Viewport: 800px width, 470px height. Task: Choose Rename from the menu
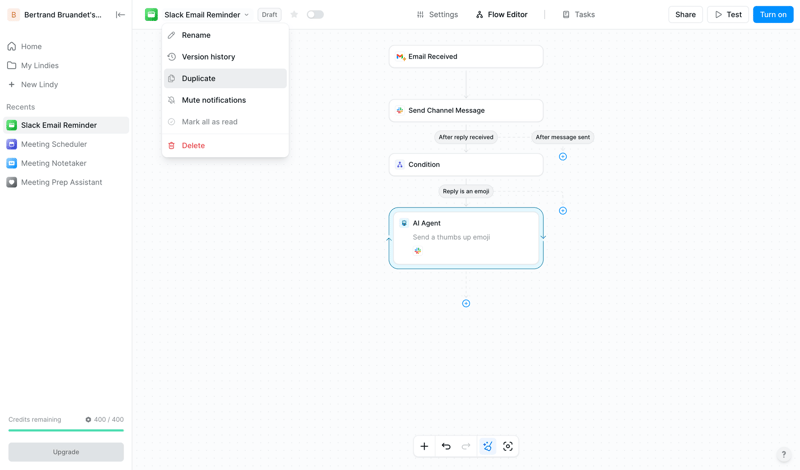tap(225, 35)
